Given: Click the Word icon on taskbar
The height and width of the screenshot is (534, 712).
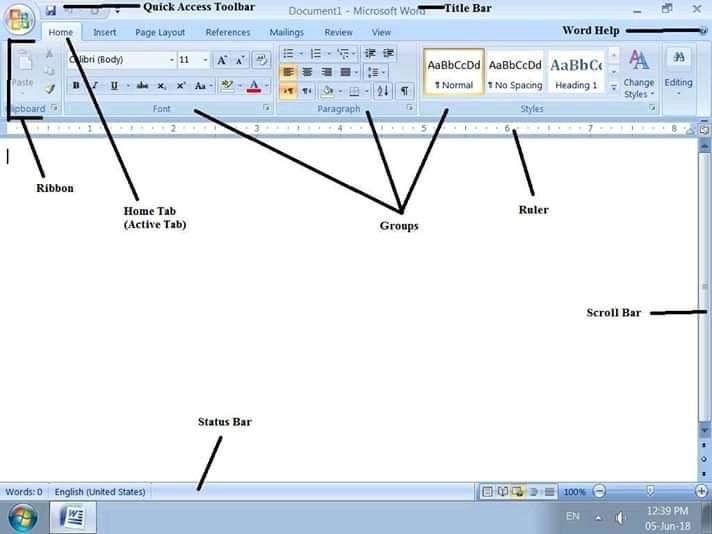Looking at the screenshot, I should pyautogui.click(x=73, y=517).
